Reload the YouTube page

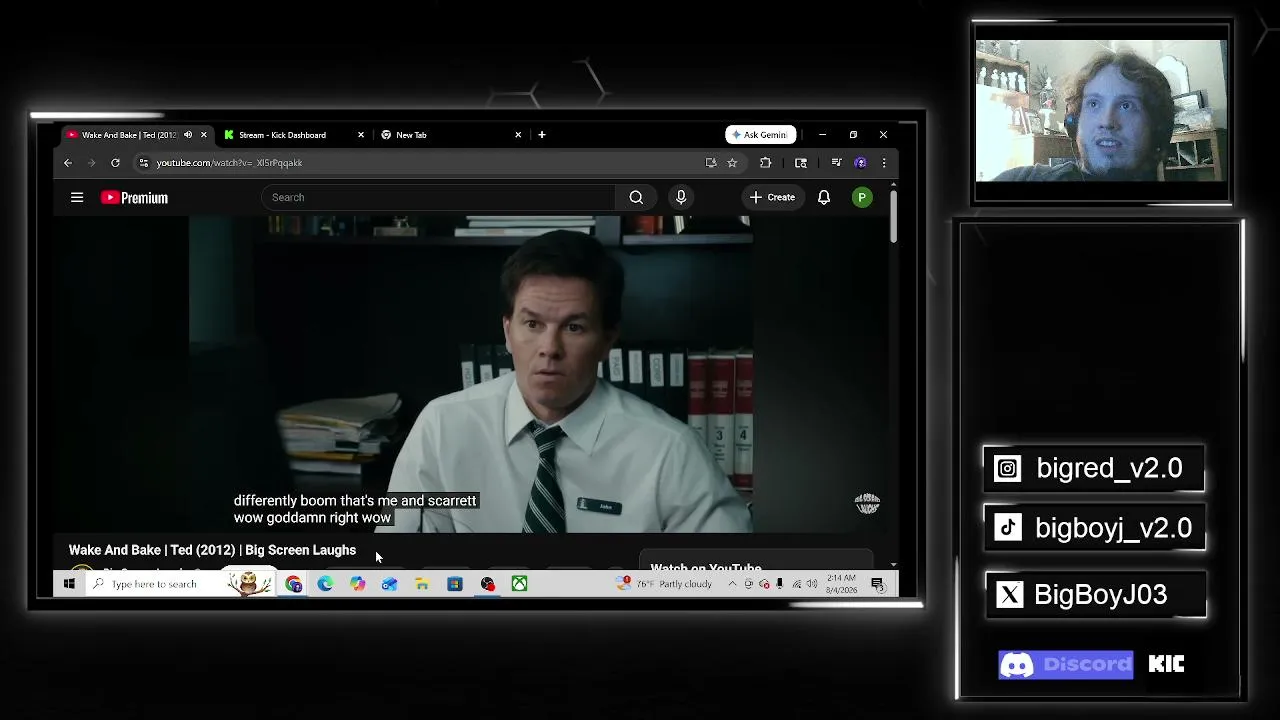115,163
